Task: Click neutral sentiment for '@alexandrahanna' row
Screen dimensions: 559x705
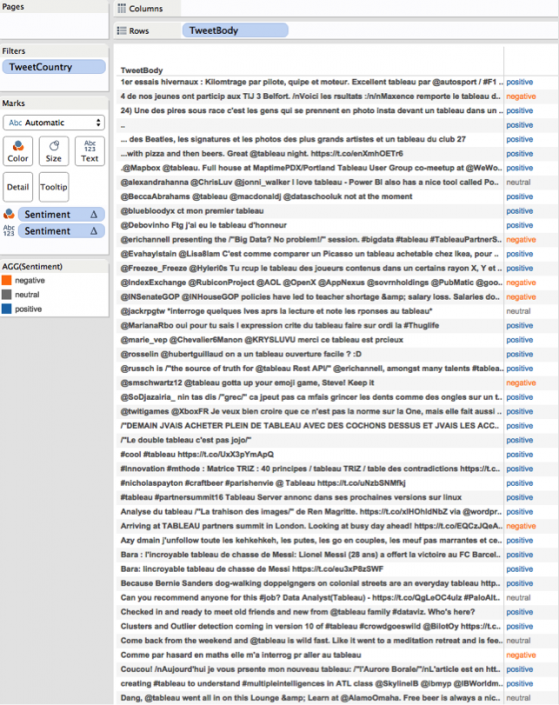Action: click(518, 182)
